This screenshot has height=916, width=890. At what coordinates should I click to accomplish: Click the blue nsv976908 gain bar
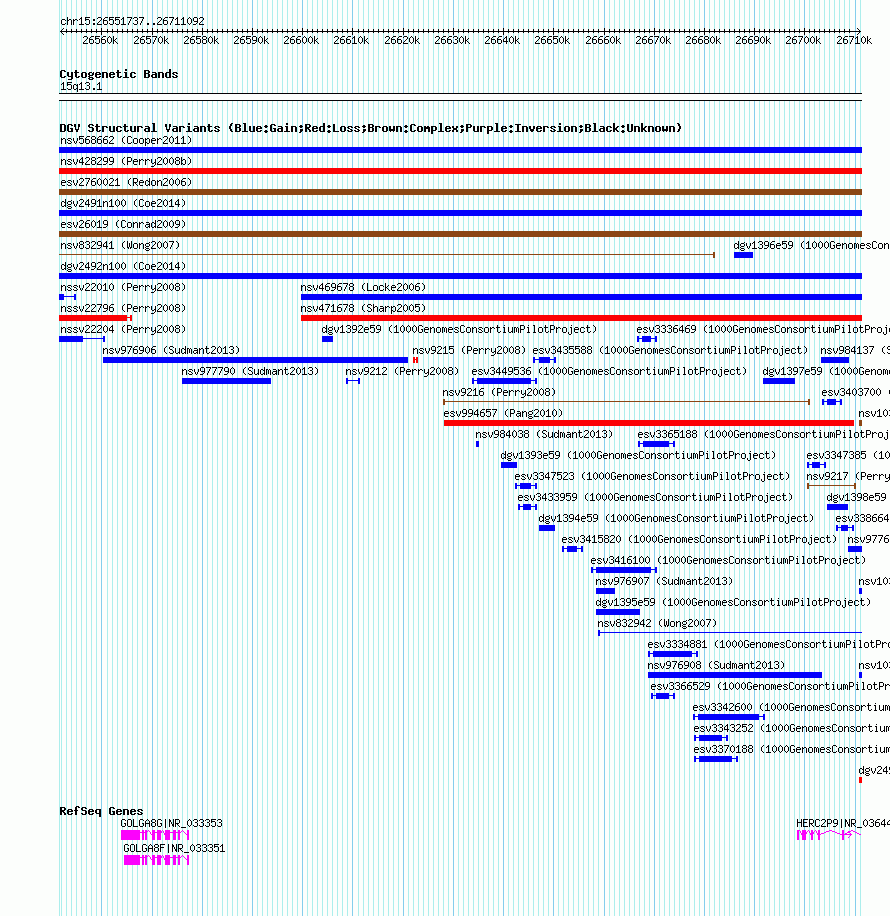pyautogui.click(x=735, y=675)
